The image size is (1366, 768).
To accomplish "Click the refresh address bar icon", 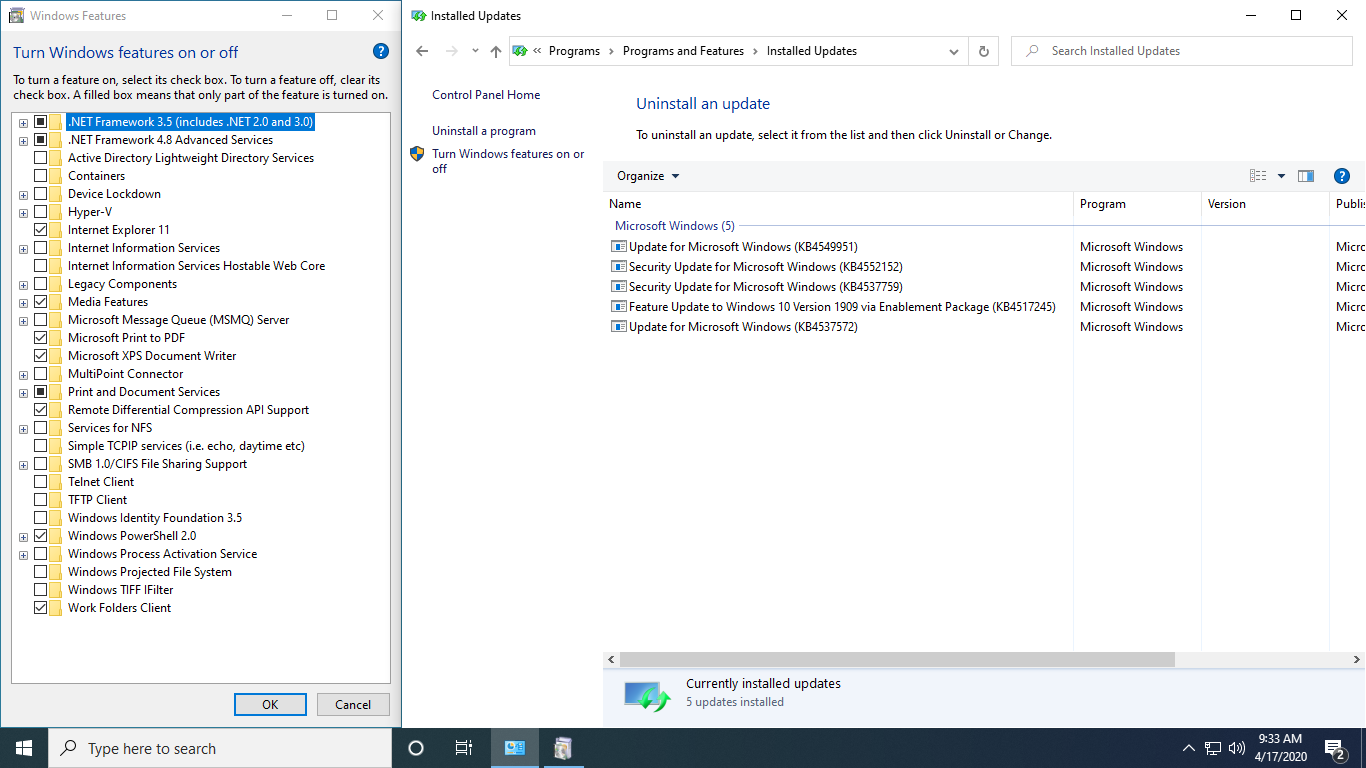I will (x=984, y=51).
